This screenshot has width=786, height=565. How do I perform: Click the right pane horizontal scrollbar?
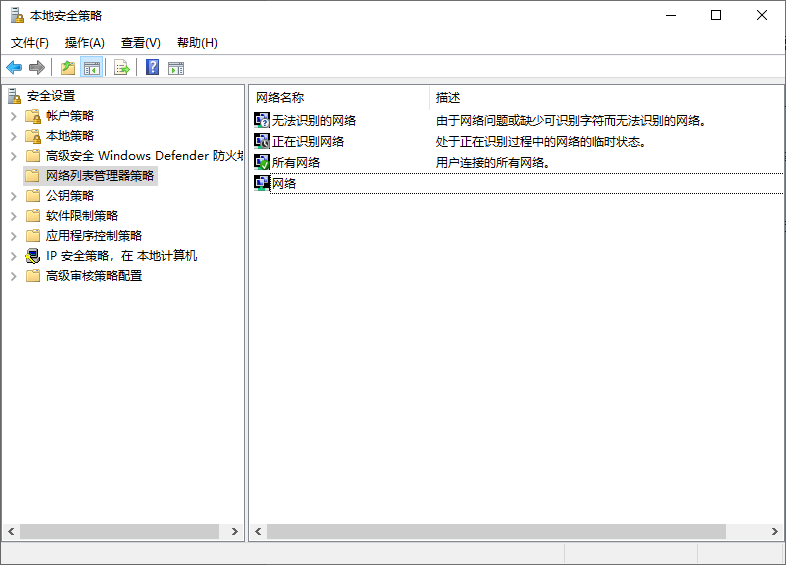coord(496,532)
